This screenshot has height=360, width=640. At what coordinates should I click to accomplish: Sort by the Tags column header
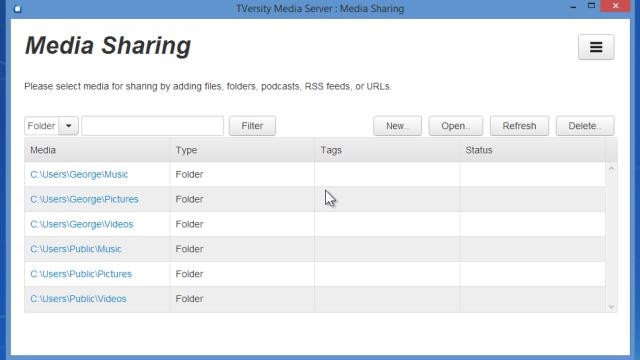(387, 150)
